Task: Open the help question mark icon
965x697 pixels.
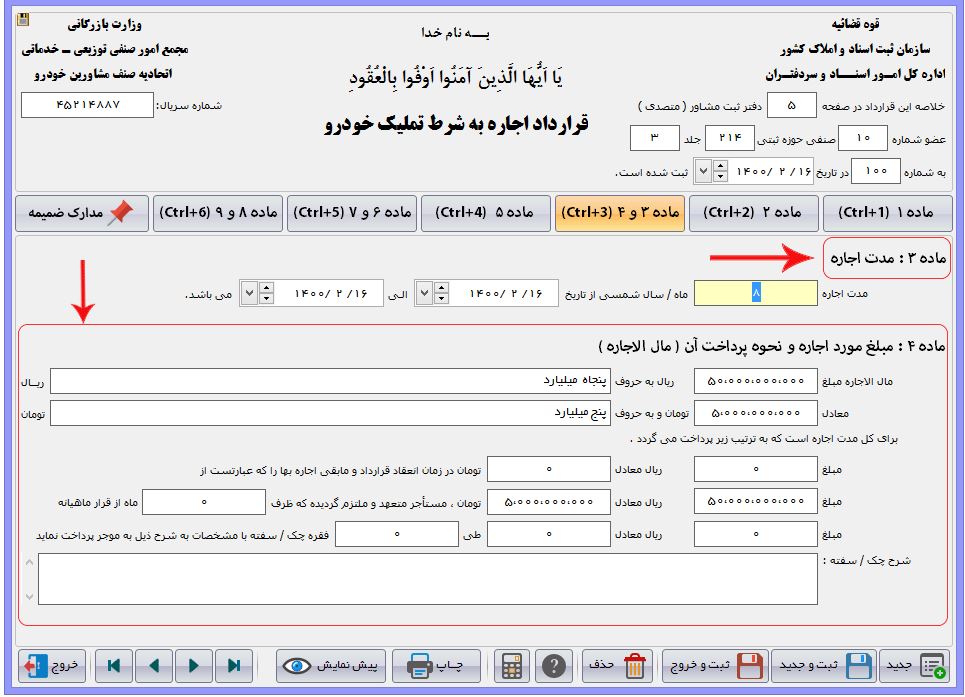Action: [554, 666]
